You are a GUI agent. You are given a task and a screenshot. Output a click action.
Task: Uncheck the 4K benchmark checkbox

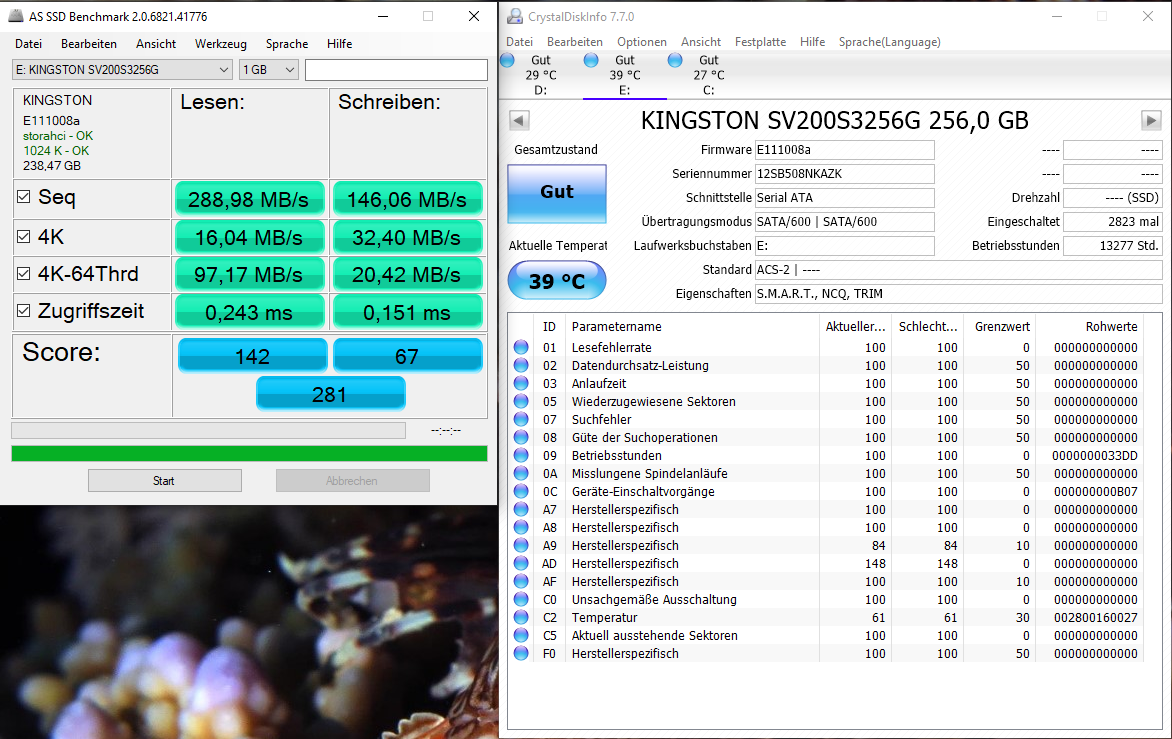click(x=24, y=236)
